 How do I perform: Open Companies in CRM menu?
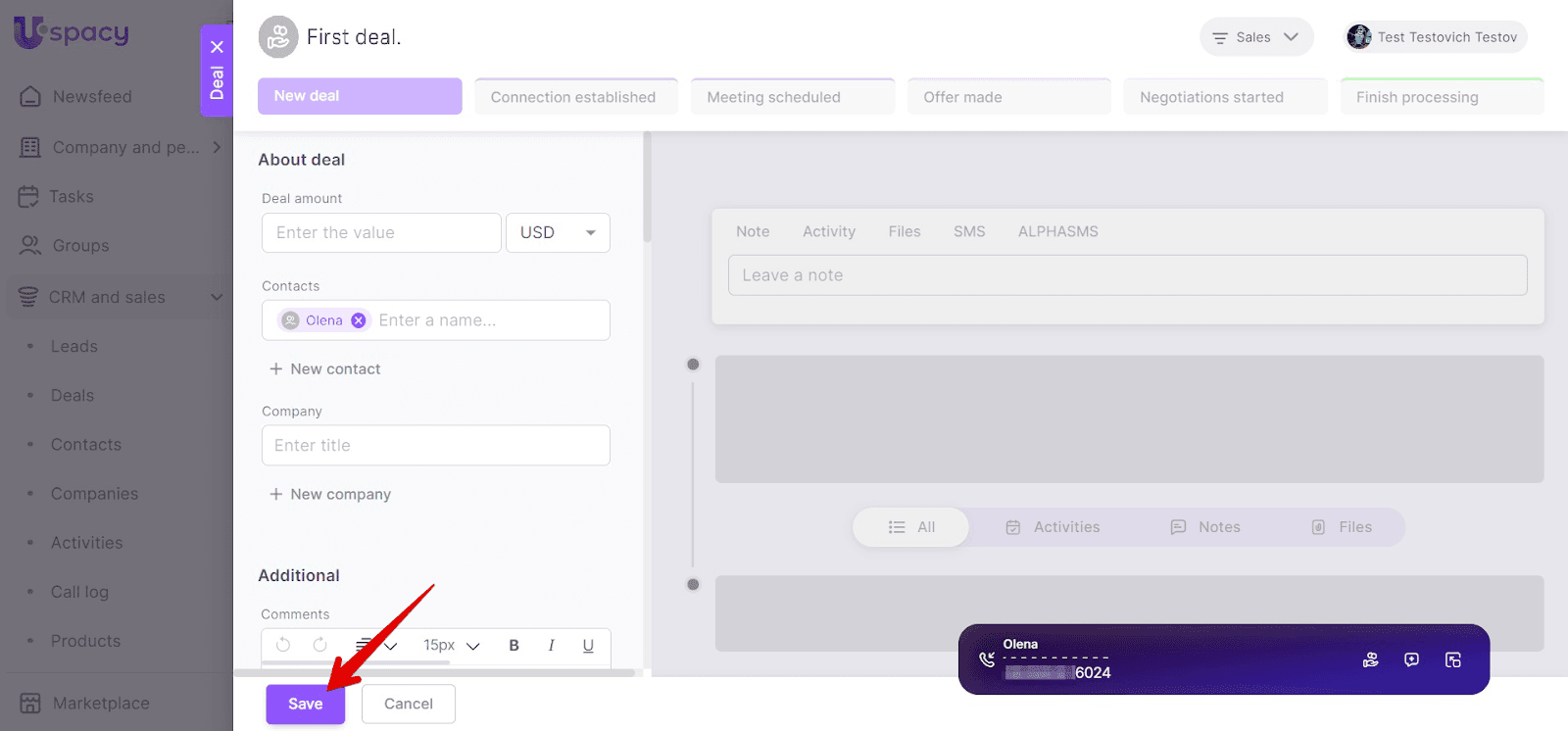[94, 493]
